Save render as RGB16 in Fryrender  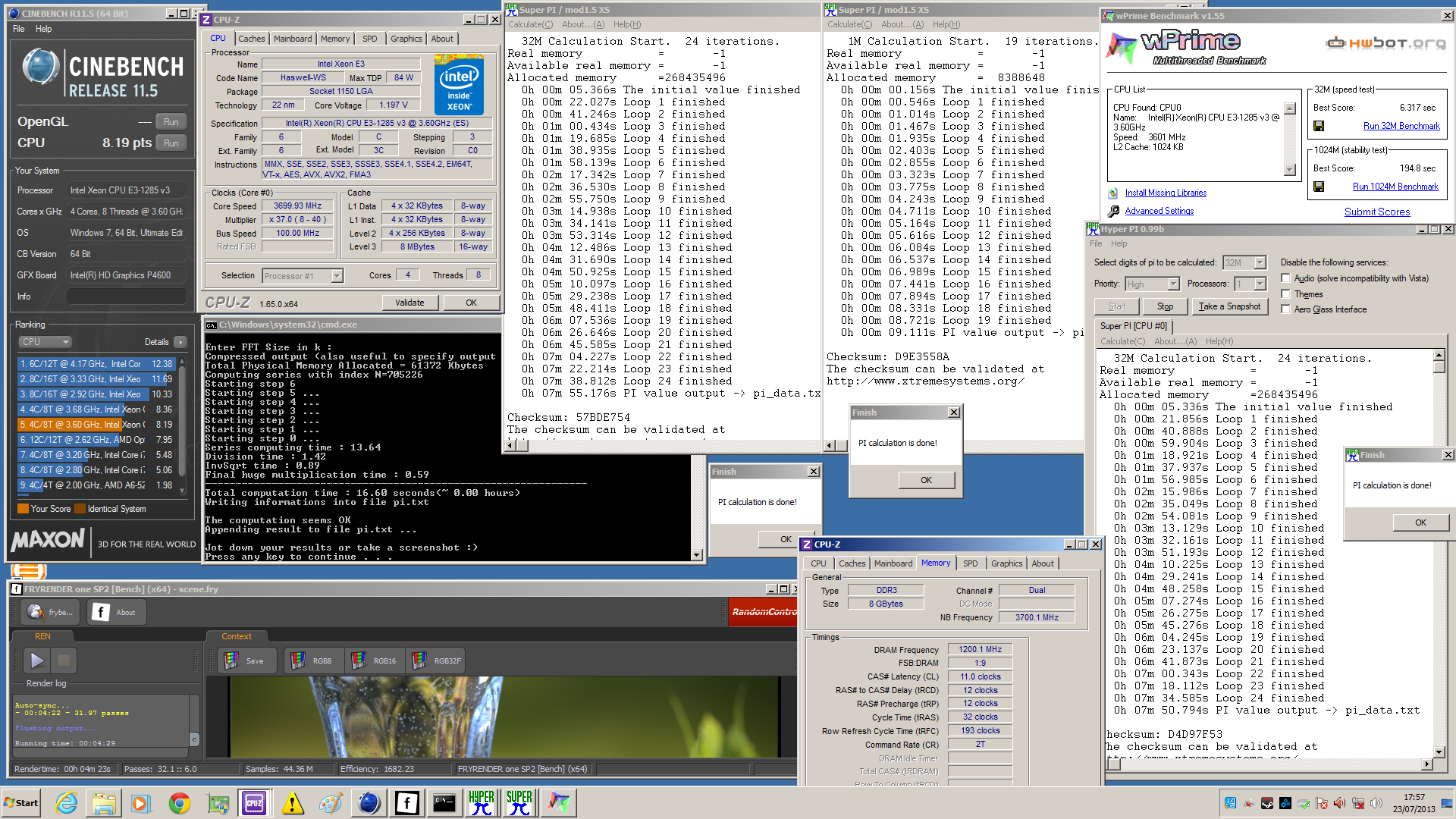click(x=375, y=661)
